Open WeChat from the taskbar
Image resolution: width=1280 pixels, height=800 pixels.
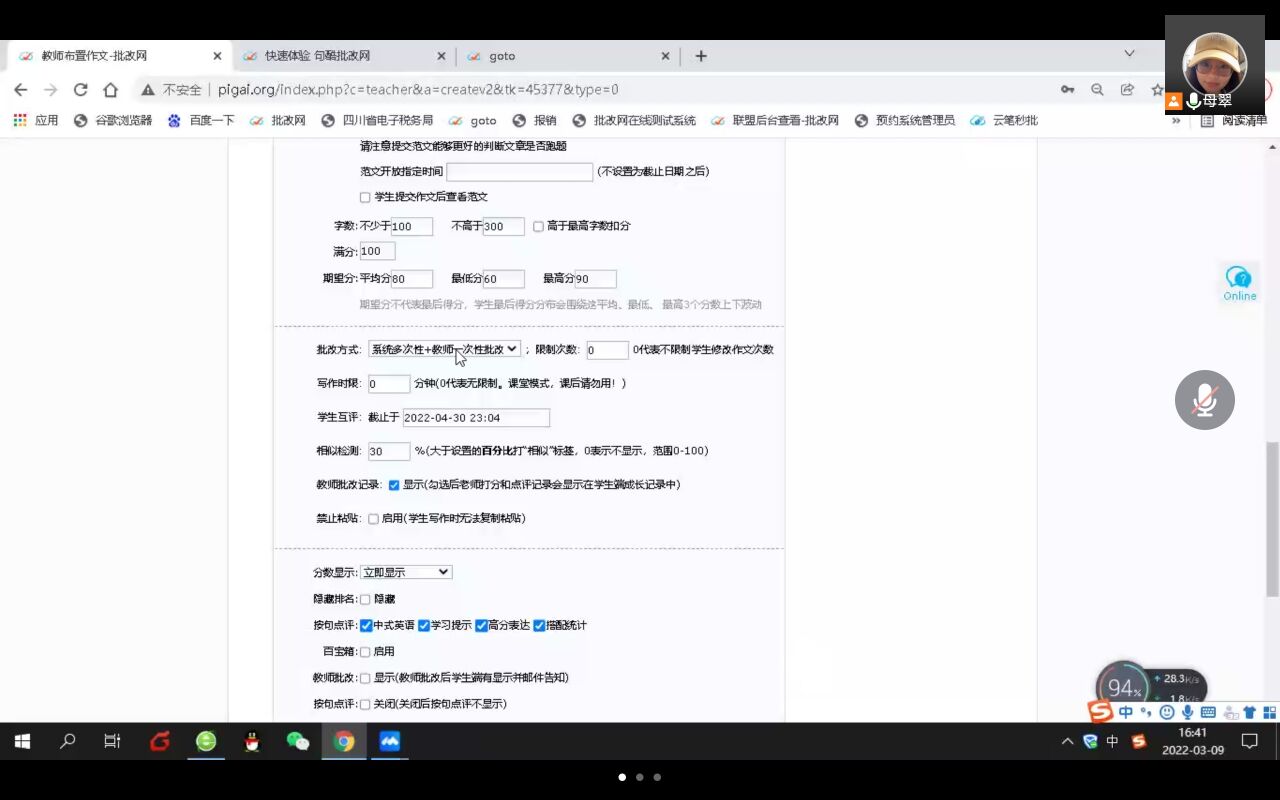point(298,742)
